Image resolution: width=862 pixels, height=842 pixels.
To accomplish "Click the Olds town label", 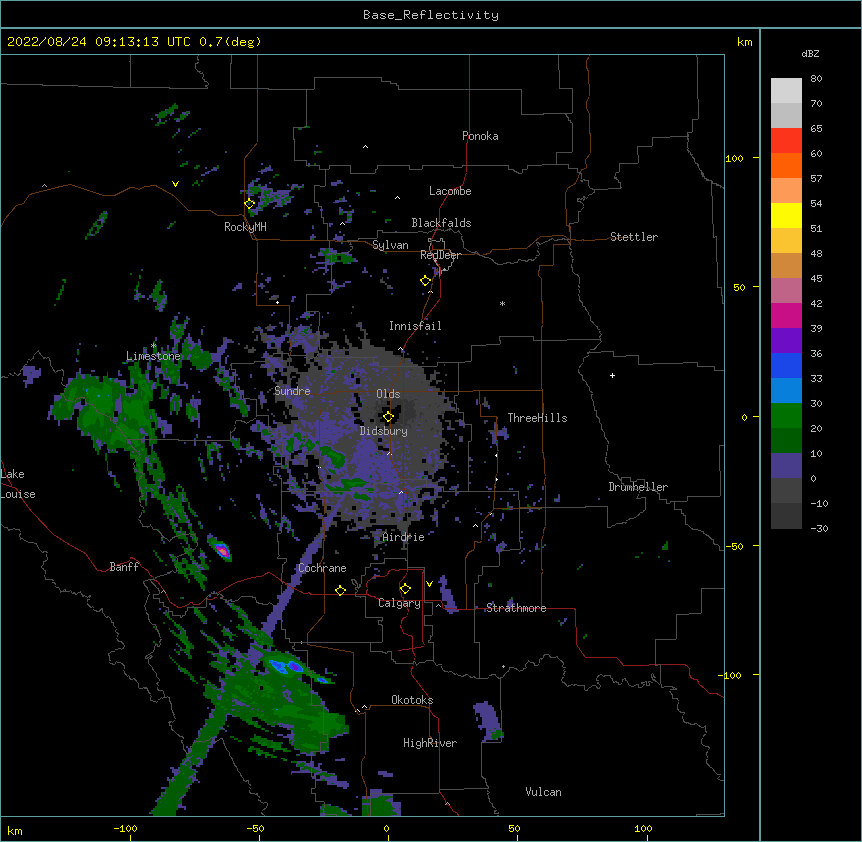I will 388,394.
